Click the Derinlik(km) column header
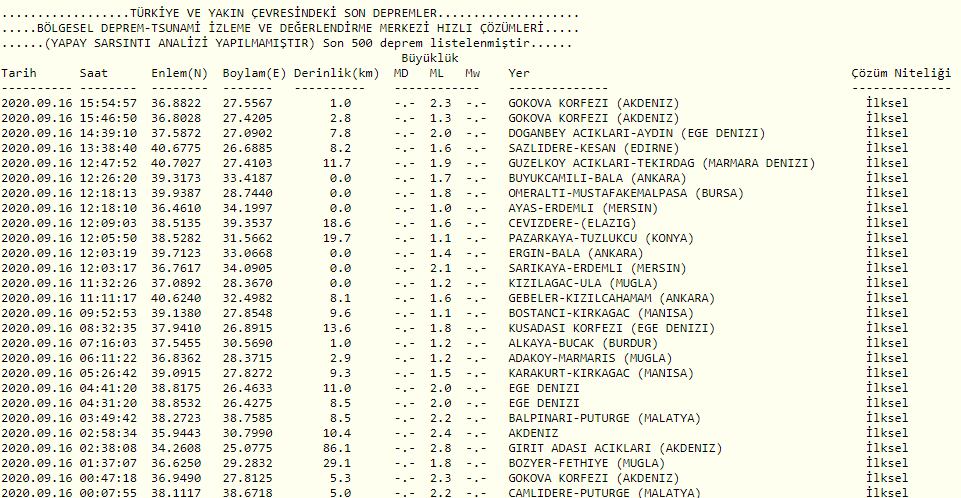This screenshot has height=498, width=961. click(x=337, y=73)
